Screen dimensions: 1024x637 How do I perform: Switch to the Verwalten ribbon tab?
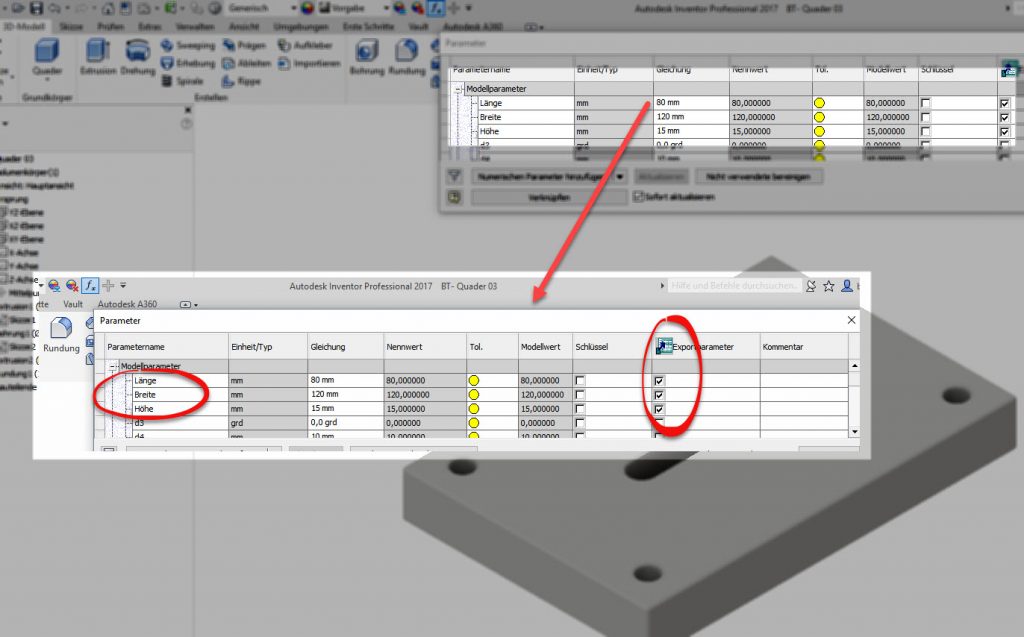(x=195, y=26)
